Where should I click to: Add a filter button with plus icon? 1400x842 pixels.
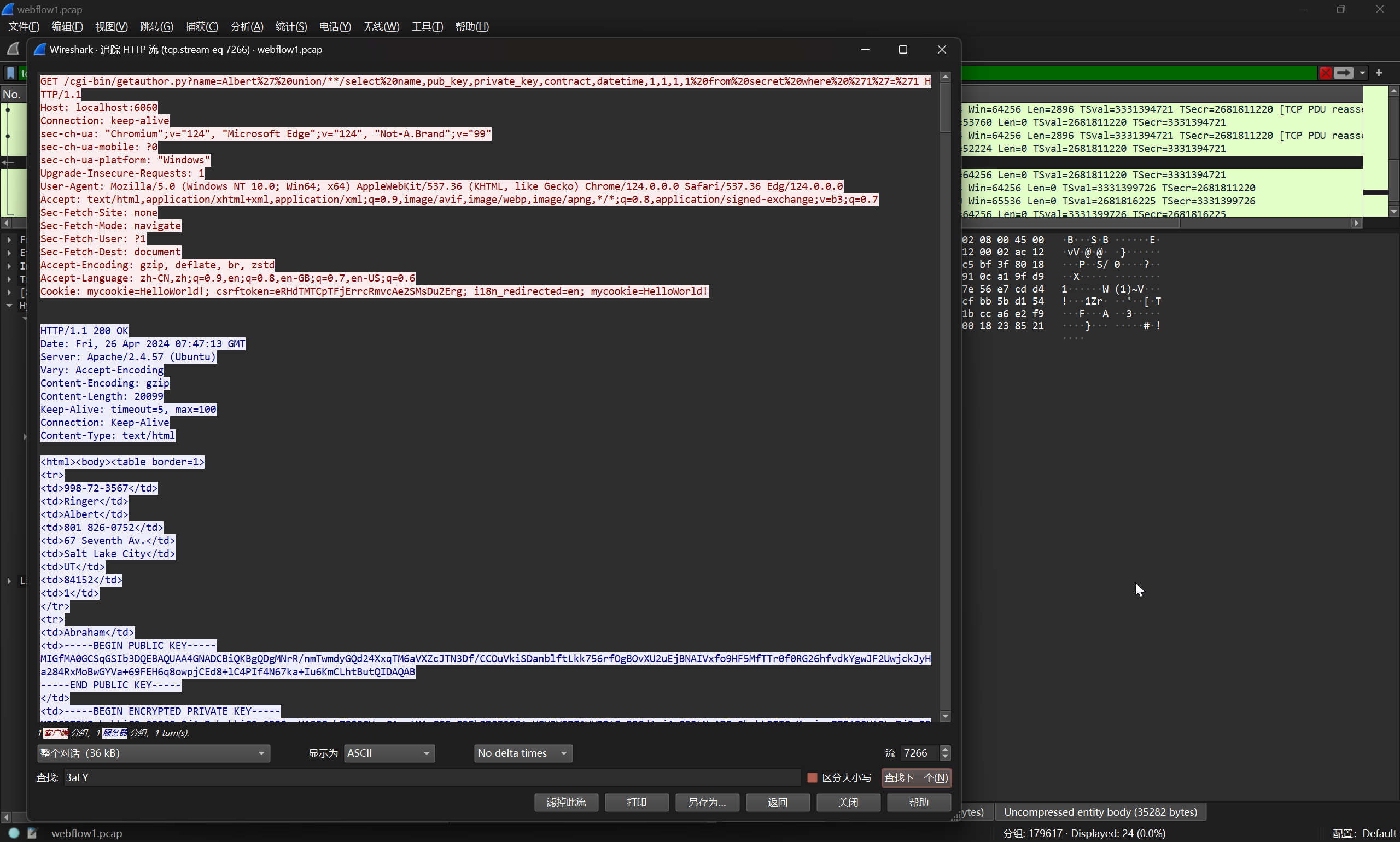tap(1379, 73)
